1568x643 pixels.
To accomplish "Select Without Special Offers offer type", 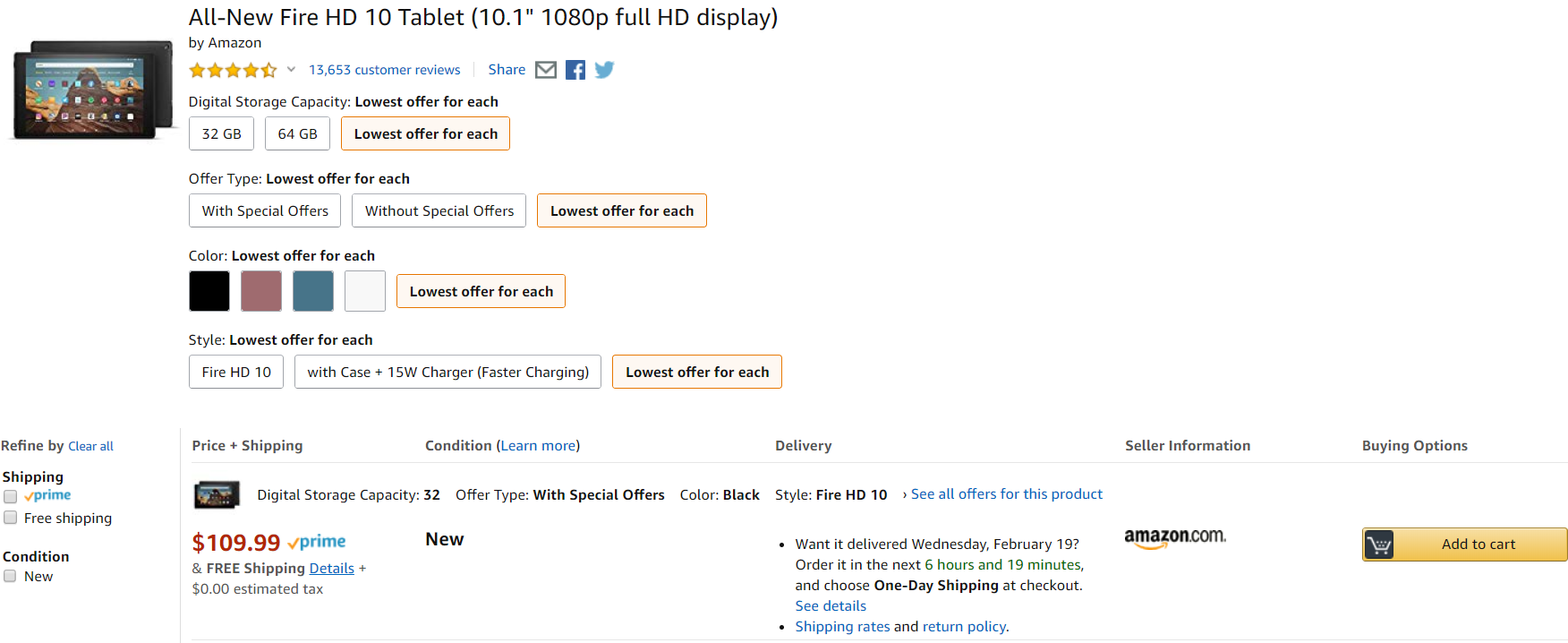I will 439,210.
